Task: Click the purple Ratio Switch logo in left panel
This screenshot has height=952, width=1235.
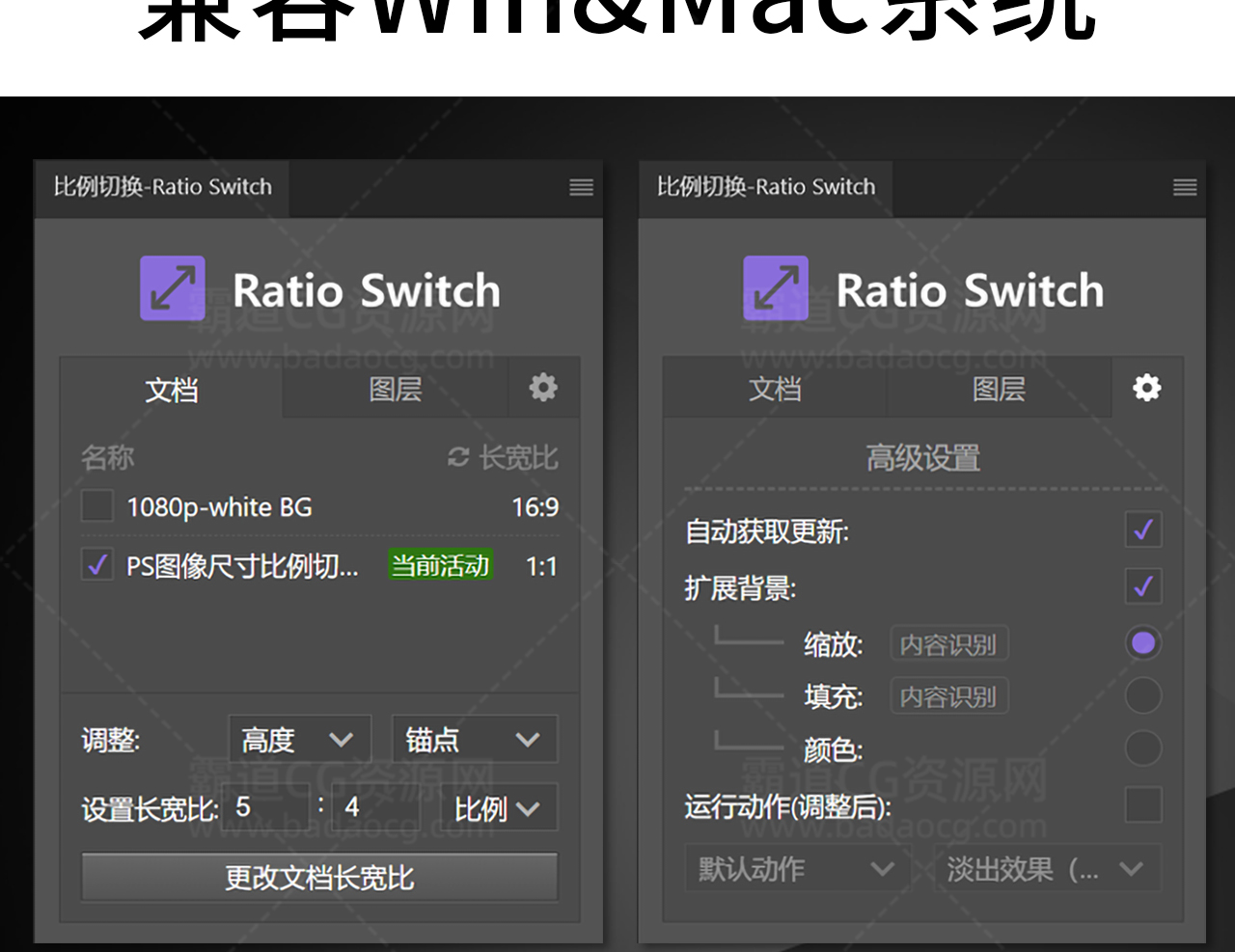Action: tap(173, 288)
